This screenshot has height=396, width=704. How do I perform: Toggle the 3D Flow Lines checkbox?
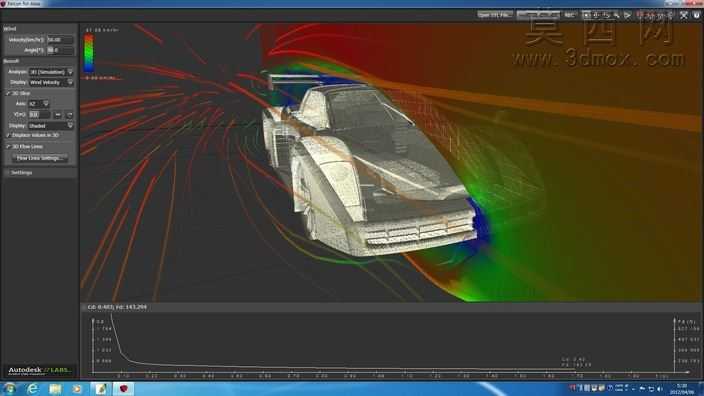[x=8, y=147]
